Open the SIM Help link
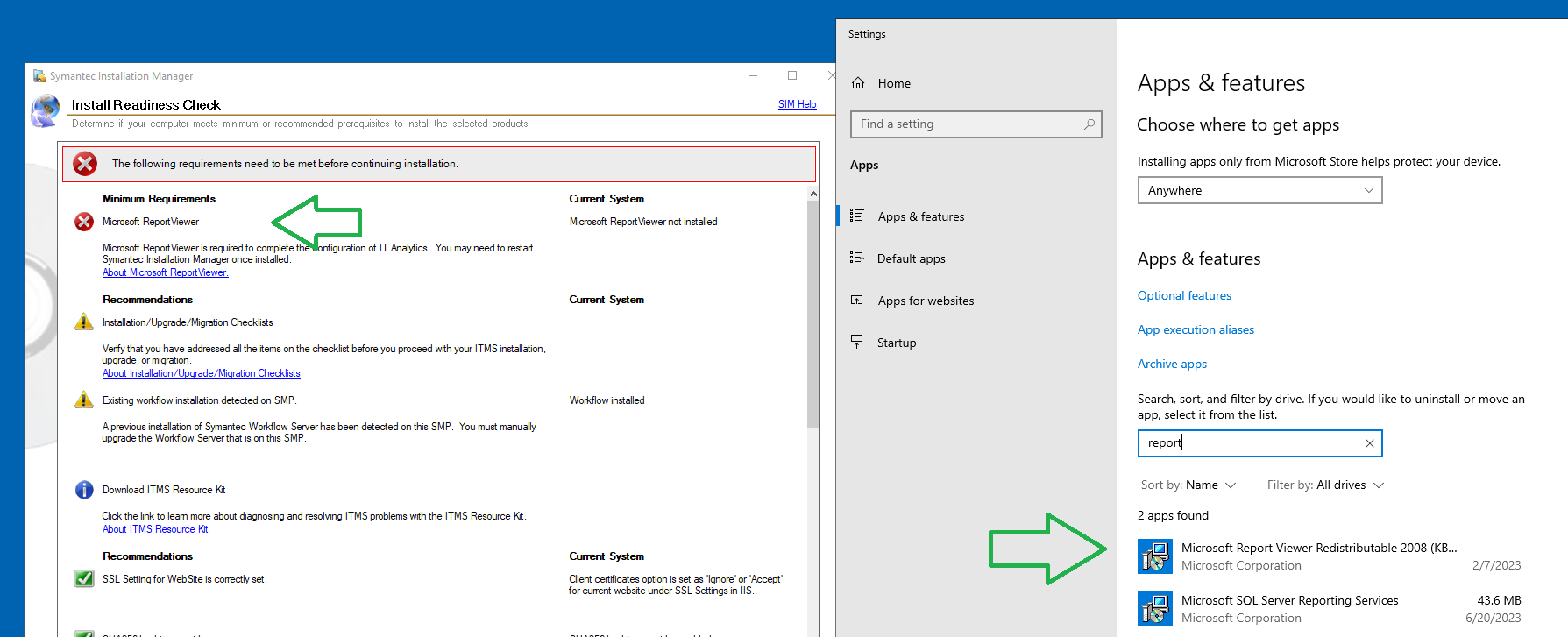 (x=797, y=104)
